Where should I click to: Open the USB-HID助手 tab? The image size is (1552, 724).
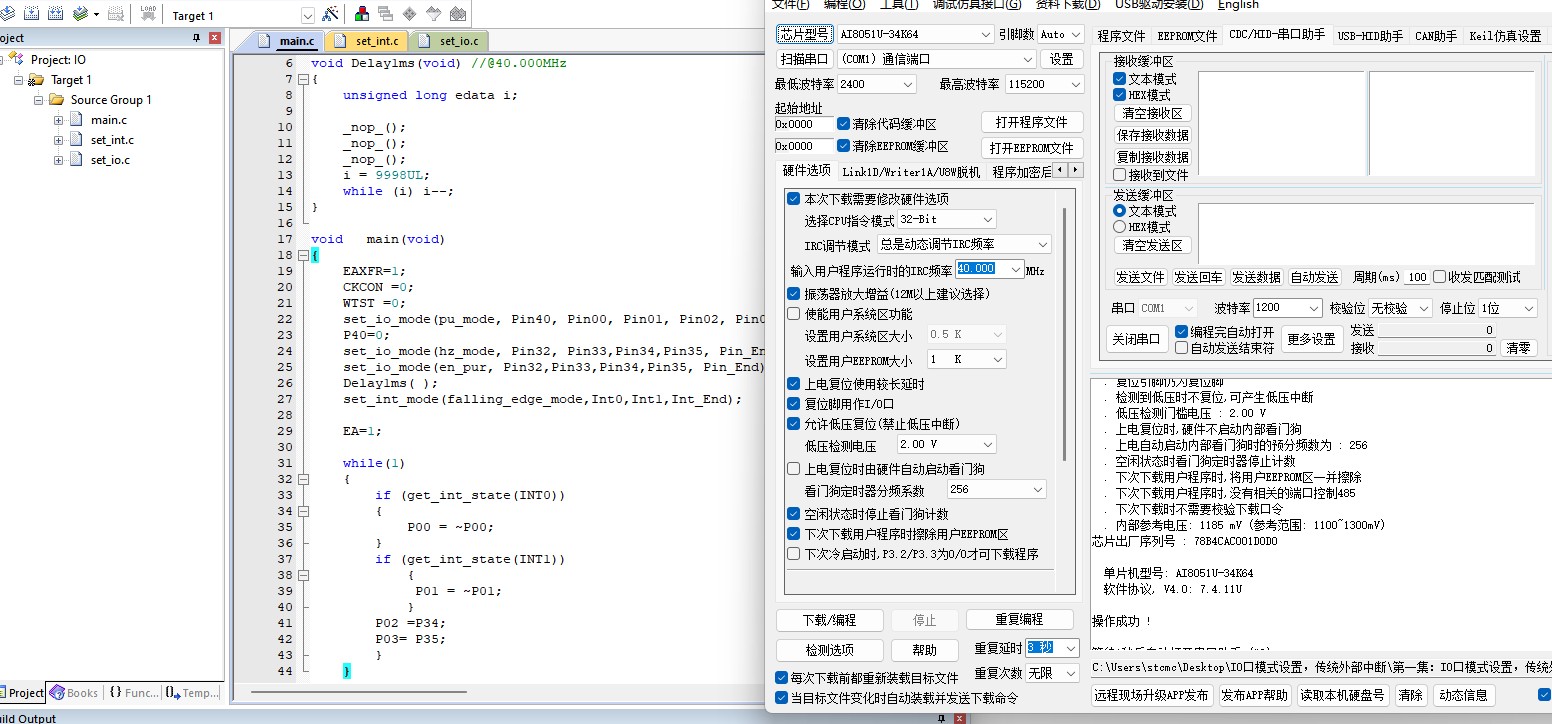(1370, 36)
